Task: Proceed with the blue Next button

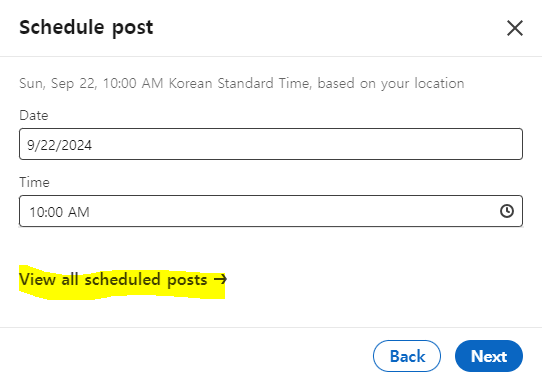Action: (489, 356)
